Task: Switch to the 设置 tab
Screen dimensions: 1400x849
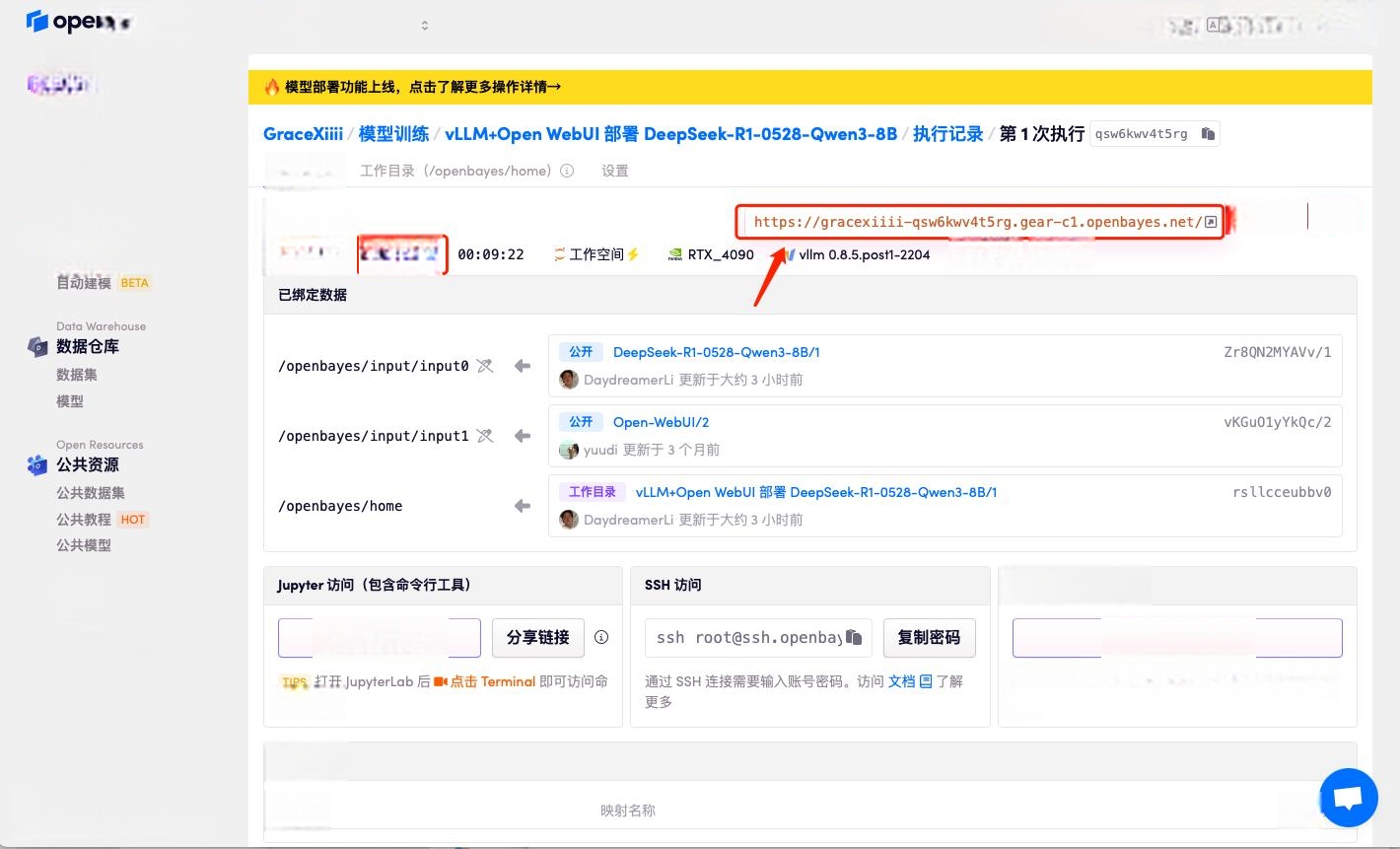Action: coord(615,171)
